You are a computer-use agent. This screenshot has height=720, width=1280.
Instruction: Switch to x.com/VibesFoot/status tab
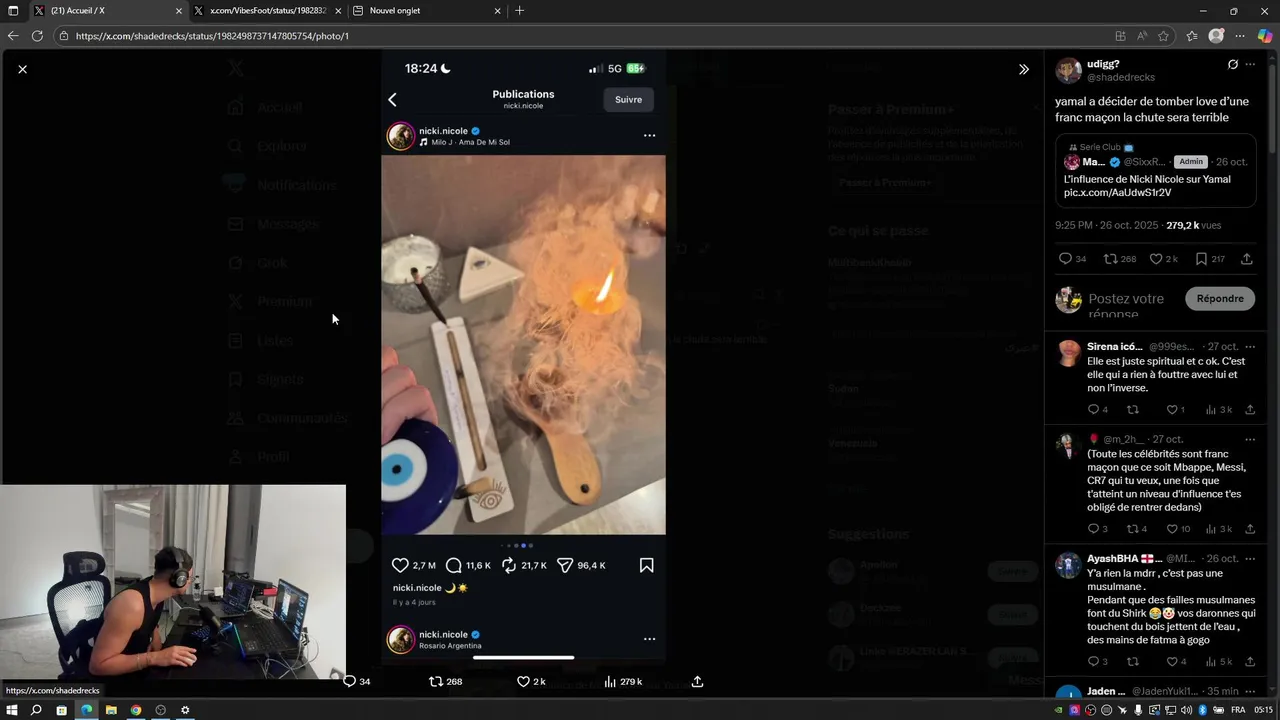tap(268, 11)
